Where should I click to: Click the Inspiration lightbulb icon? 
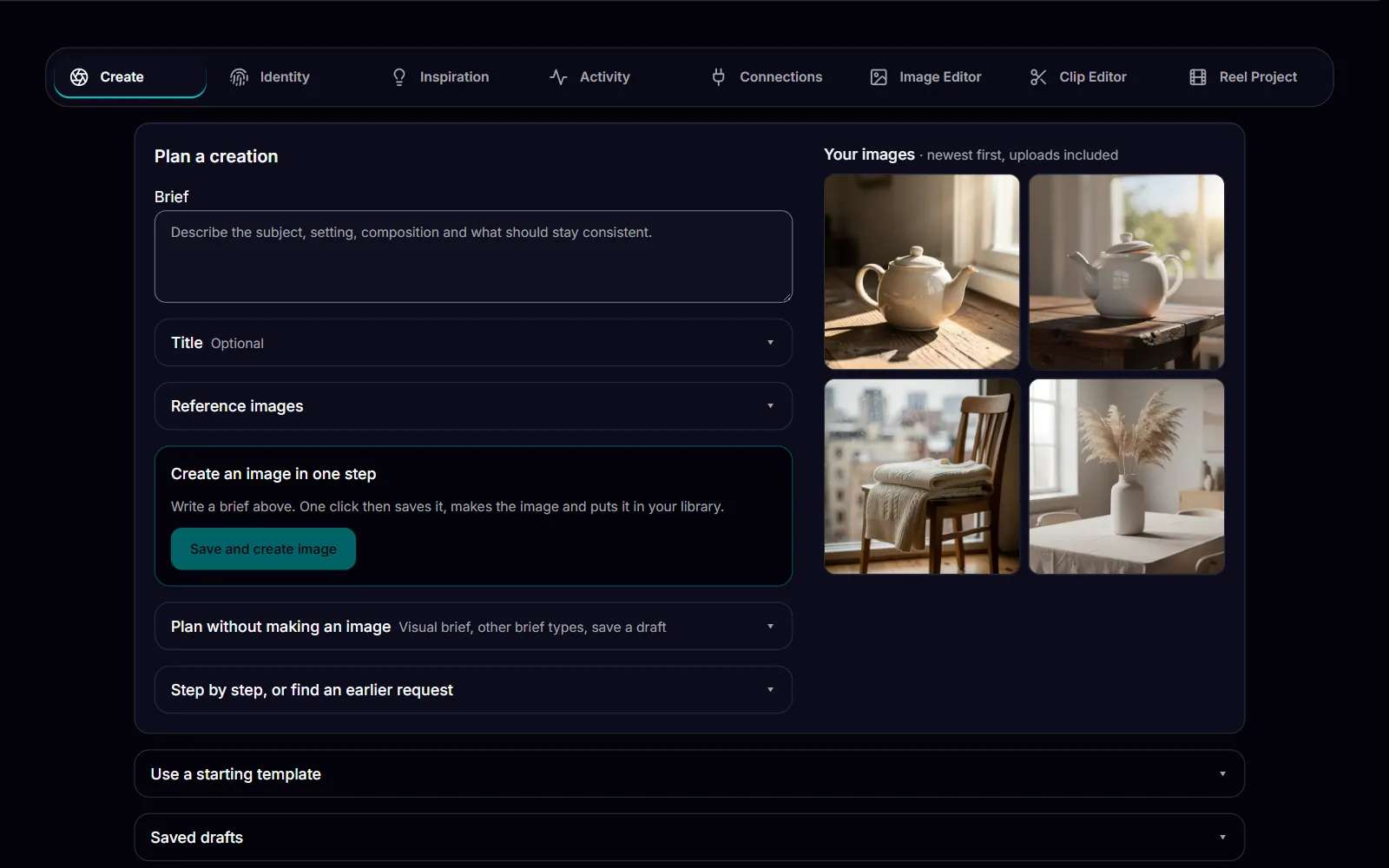[x=399, y=77]
